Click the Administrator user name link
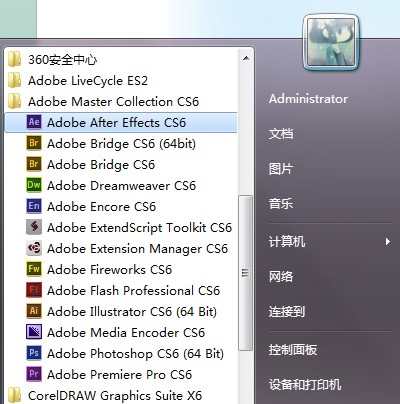This screenshot has height=404, width=400. [x=308, y=99]
